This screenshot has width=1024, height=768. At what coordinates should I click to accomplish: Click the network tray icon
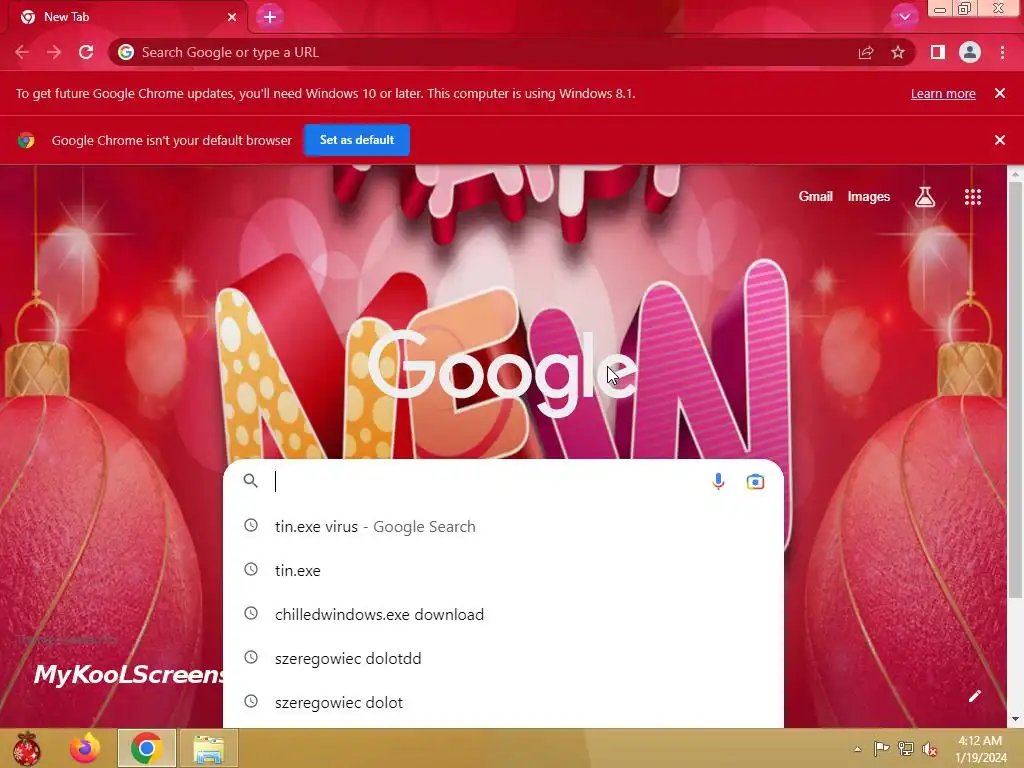coord(906,748)
